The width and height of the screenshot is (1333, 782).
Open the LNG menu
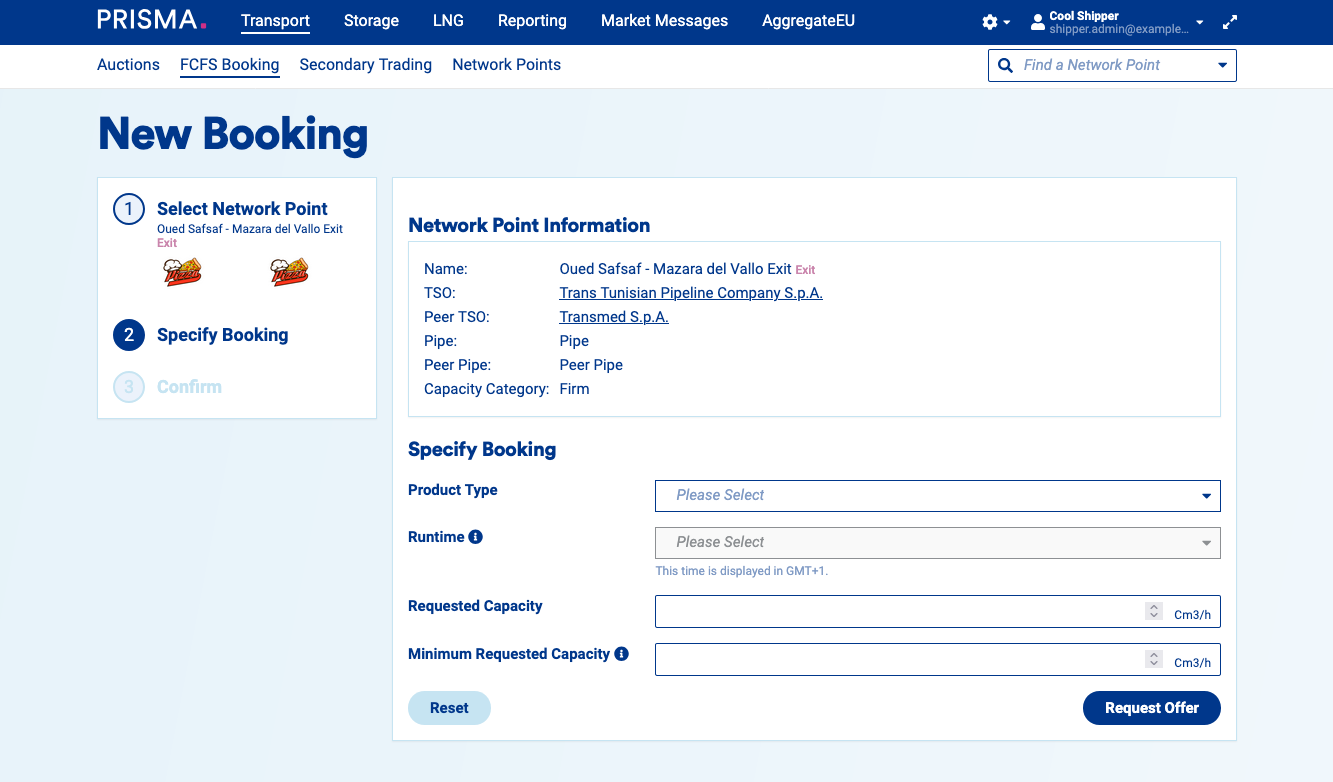pos(448,20)
